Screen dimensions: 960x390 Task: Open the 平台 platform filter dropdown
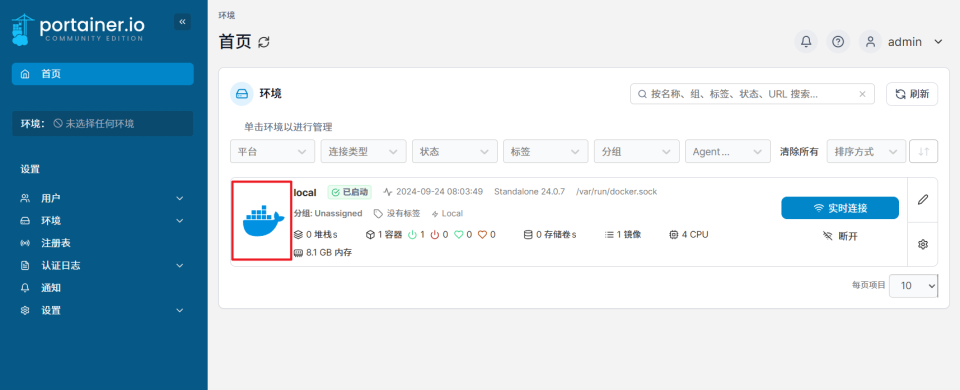tap(272, 151)
